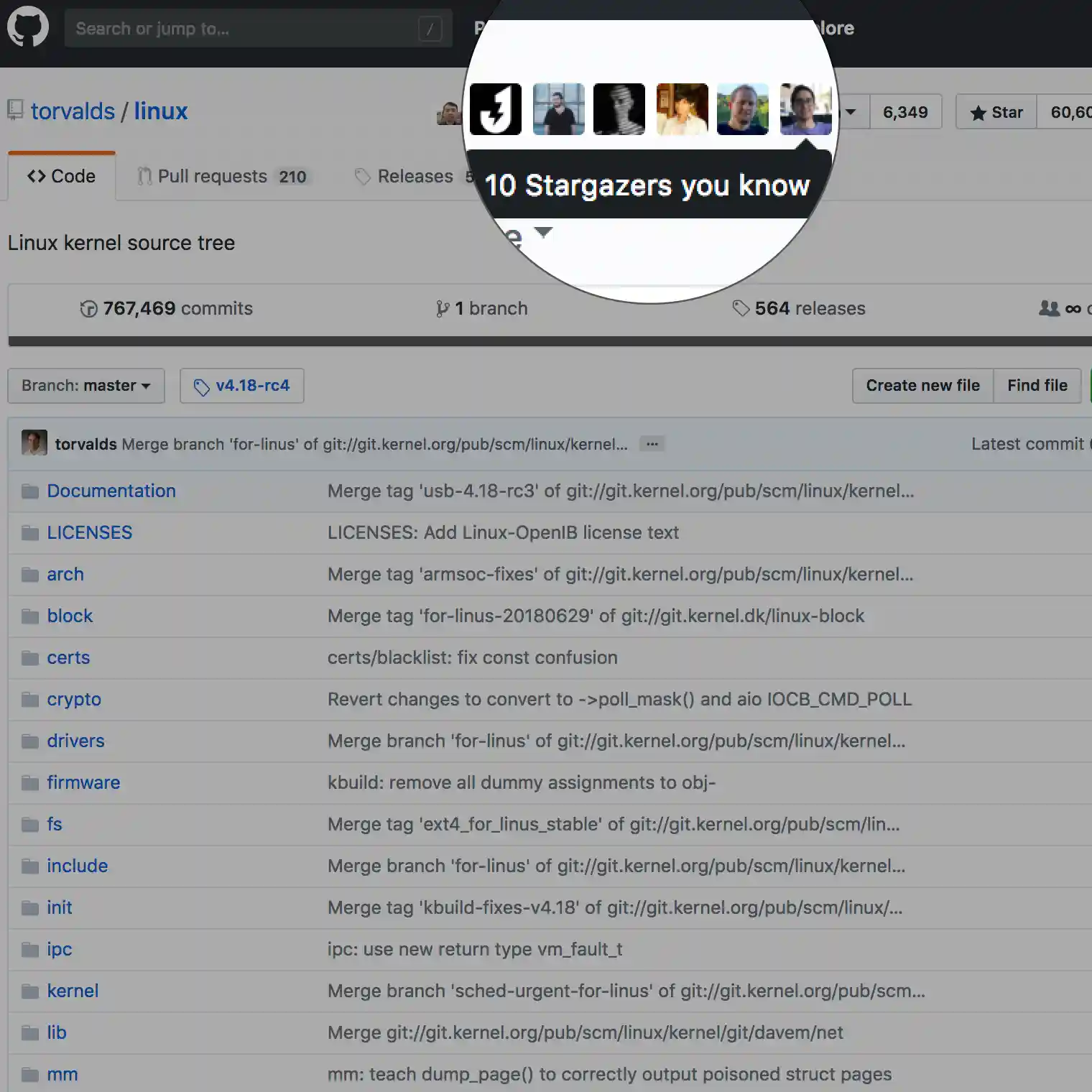Click the black-and-white striped face stargazer avatar
The width and height of the screenshot is (1092, 1092).
pos(619,109)
